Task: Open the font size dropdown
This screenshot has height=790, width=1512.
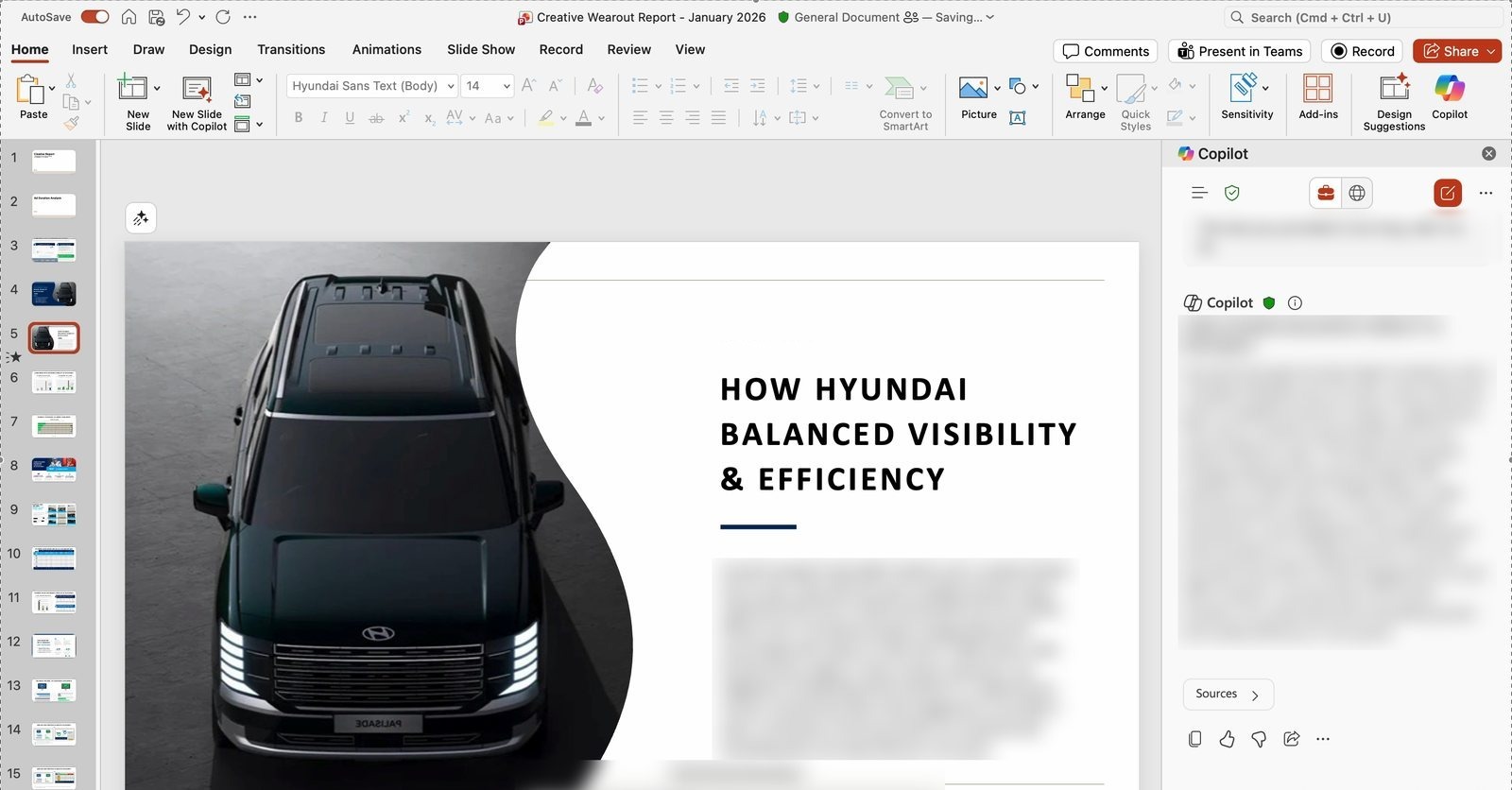Action: pos(507,86)
